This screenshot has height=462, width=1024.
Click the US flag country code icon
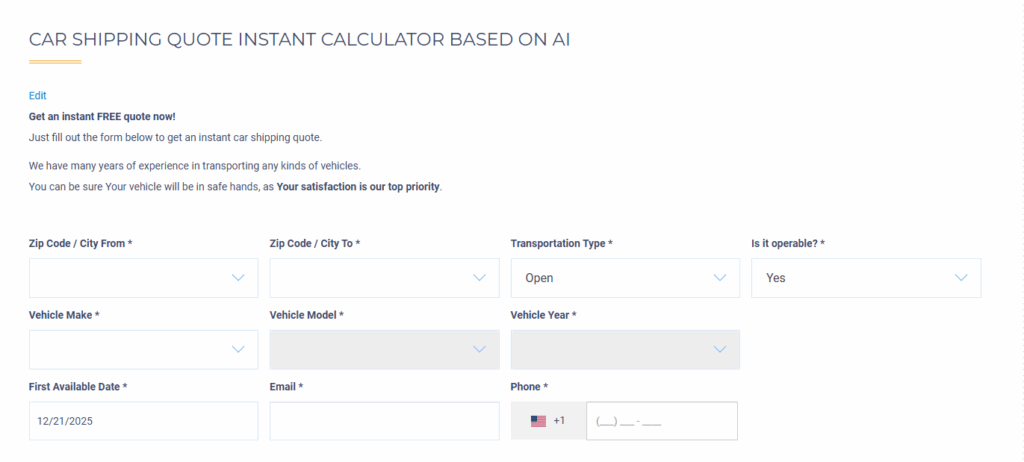538,421
